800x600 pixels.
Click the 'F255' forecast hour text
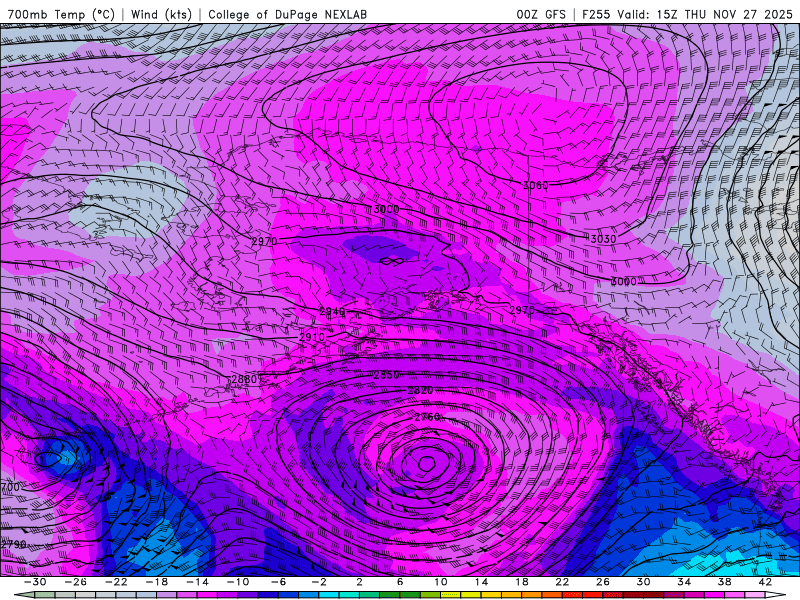tap(596, 14)
